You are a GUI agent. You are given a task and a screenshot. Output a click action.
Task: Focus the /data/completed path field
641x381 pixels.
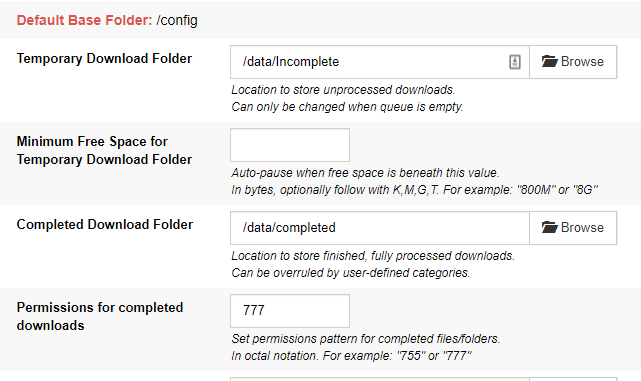(x=380, y=228)
